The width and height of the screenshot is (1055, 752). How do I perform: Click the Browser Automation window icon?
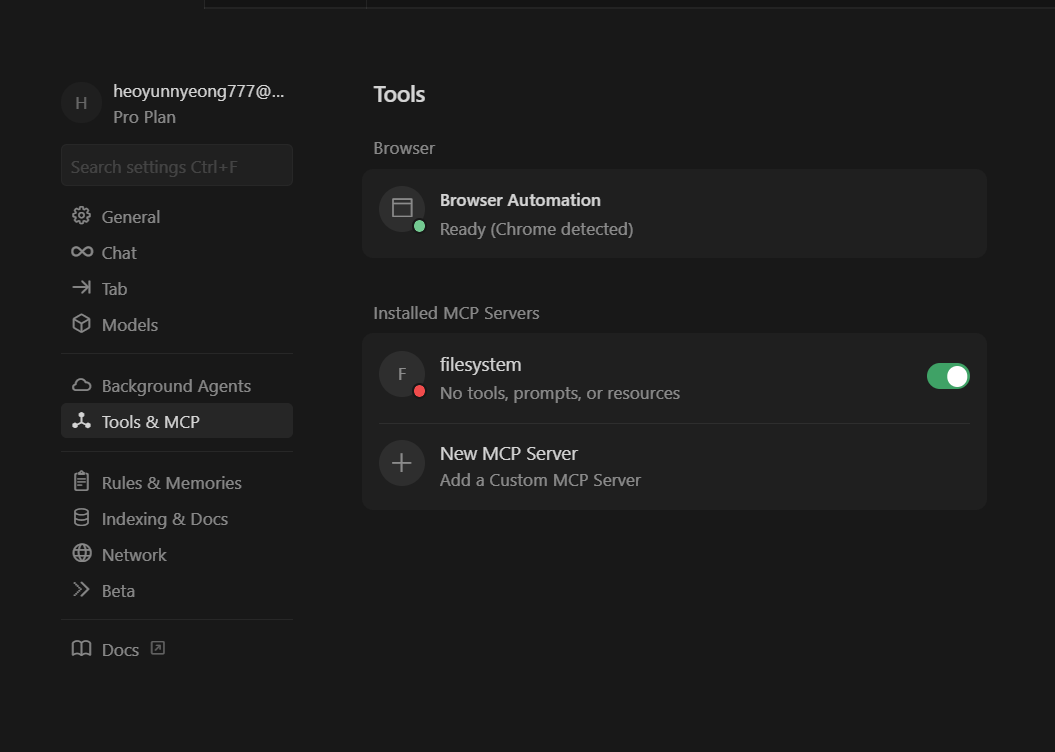coord(402,208)
